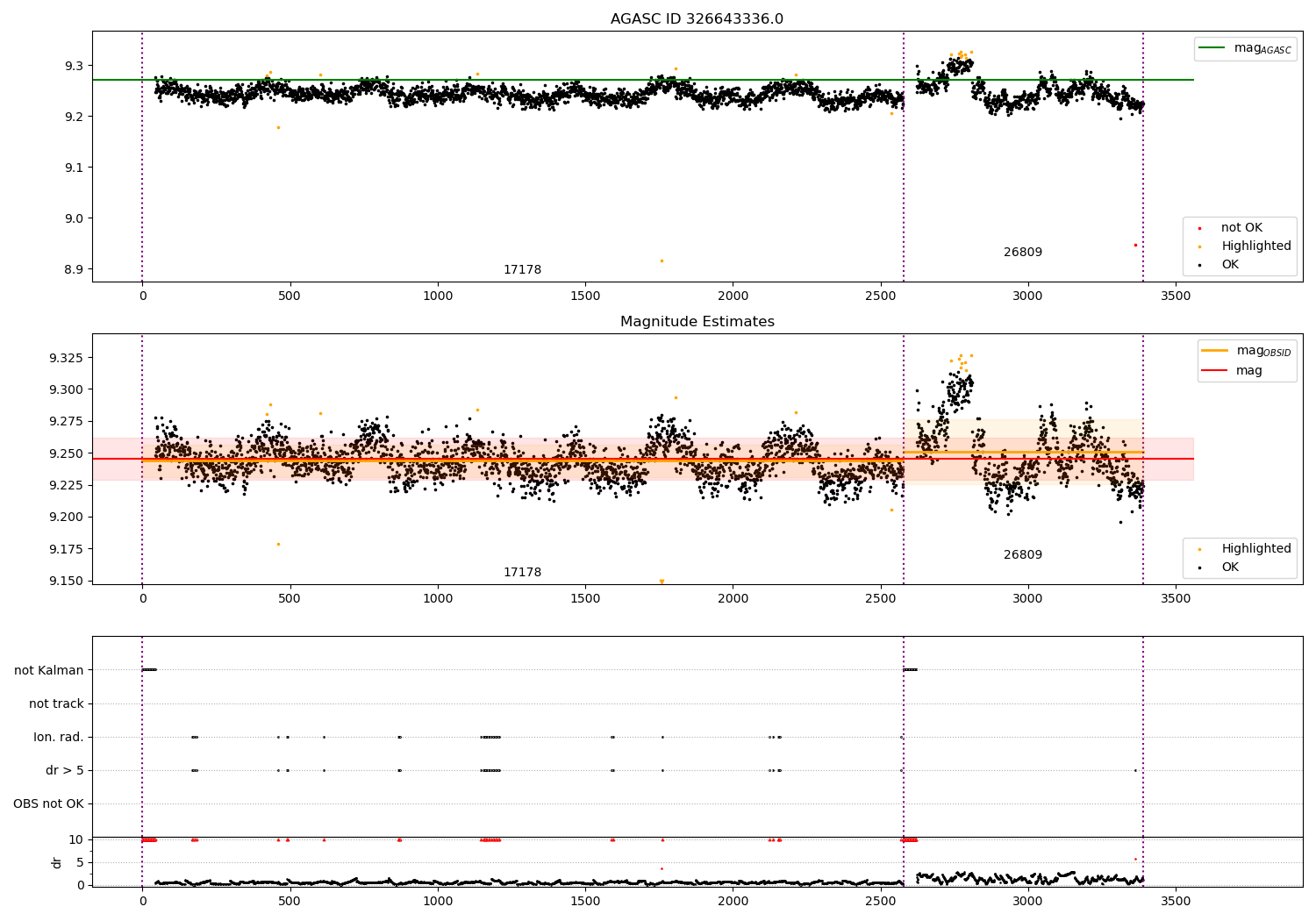Click the obsid label 17178 in top plot

(522, 270)
